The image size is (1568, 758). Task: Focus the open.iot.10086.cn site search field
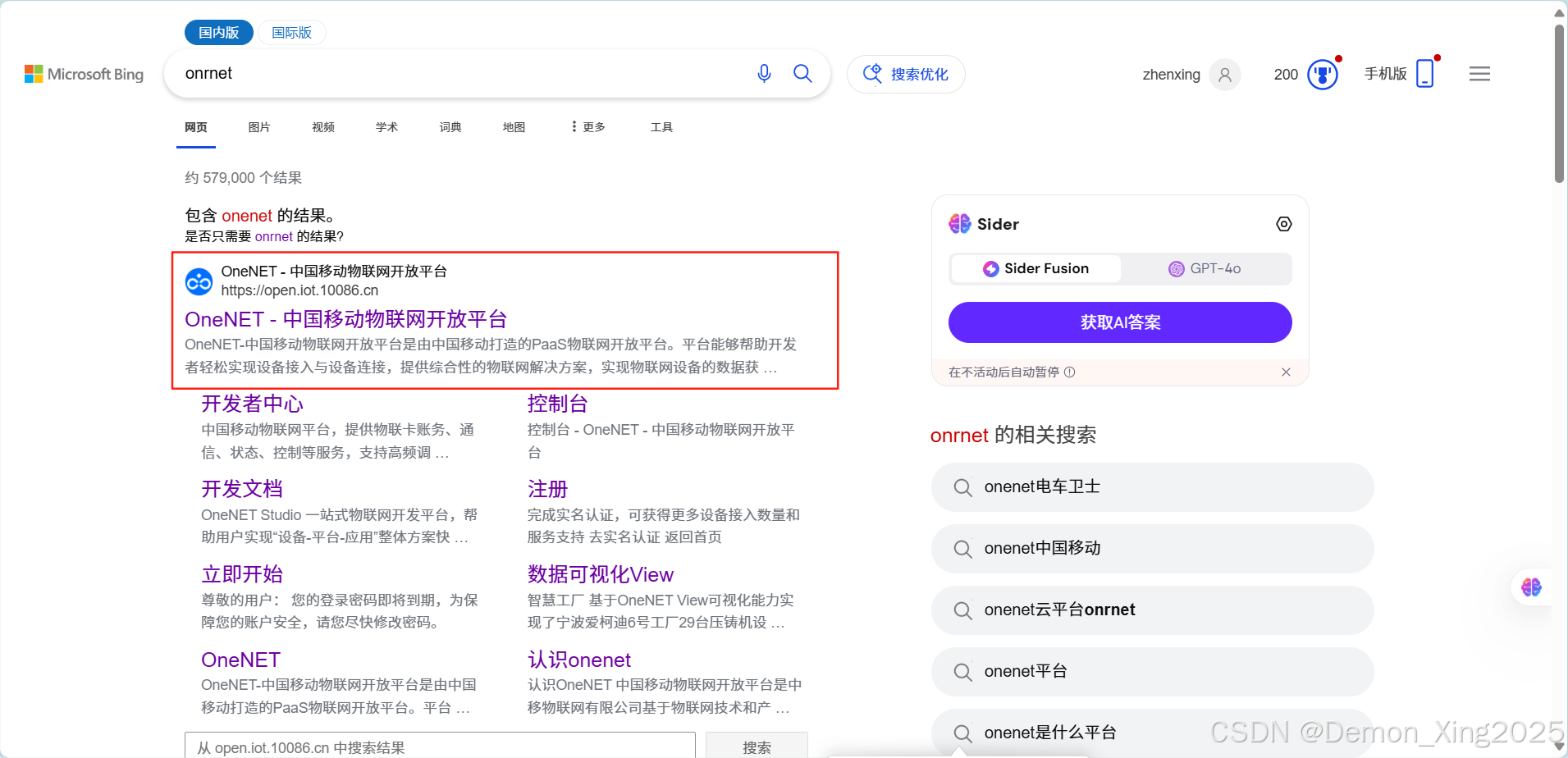click(440, 747)
